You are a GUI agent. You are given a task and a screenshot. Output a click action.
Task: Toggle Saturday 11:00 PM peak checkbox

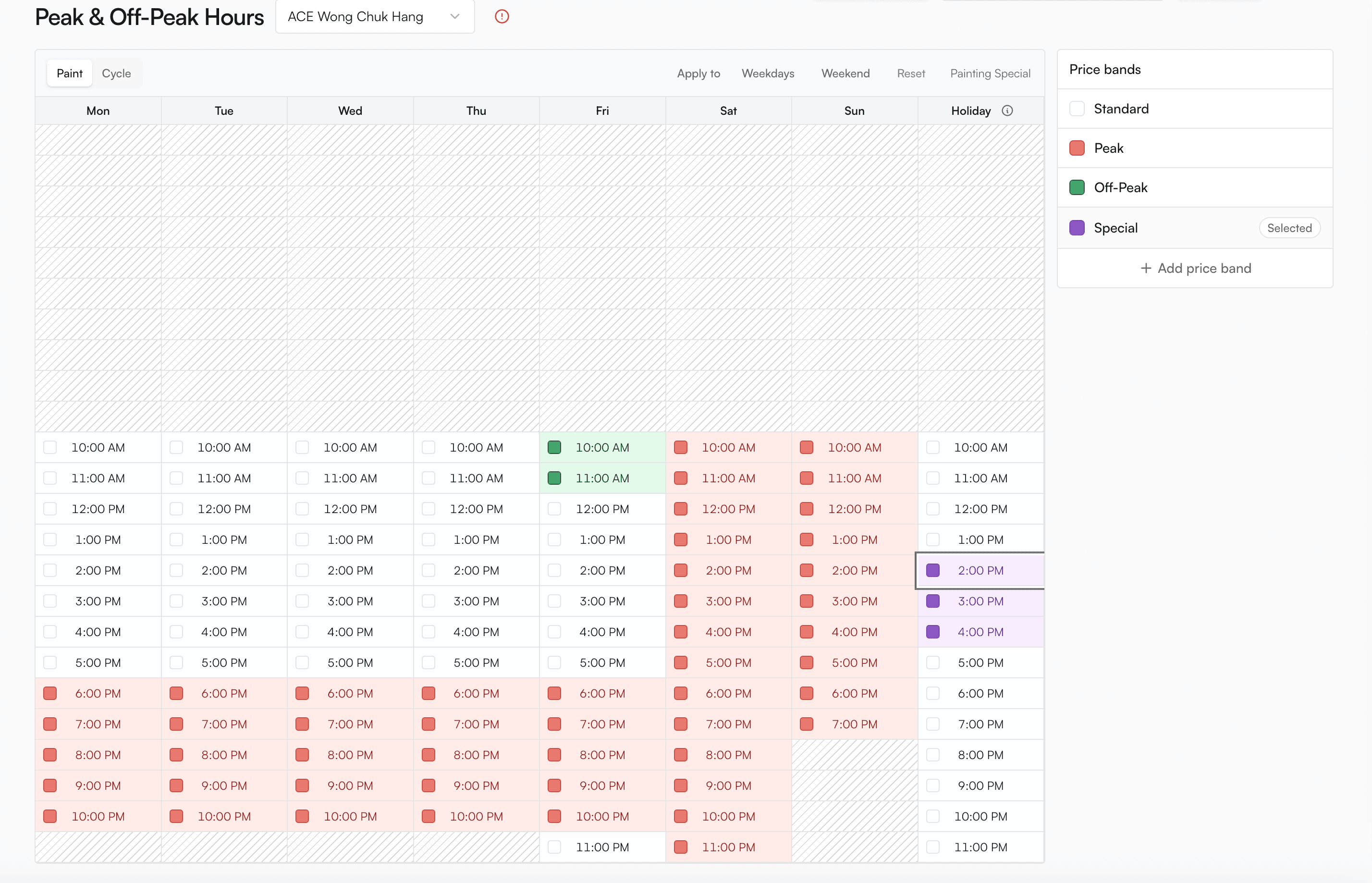[x=681, y=847]
